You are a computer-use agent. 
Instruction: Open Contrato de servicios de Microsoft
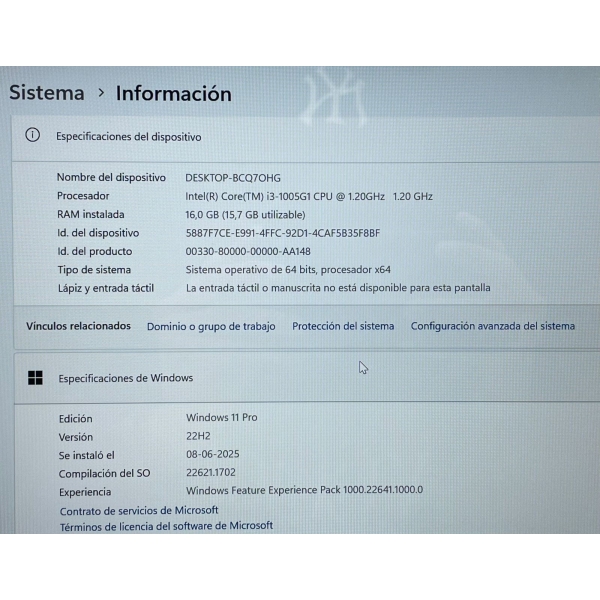coord(139,510)
